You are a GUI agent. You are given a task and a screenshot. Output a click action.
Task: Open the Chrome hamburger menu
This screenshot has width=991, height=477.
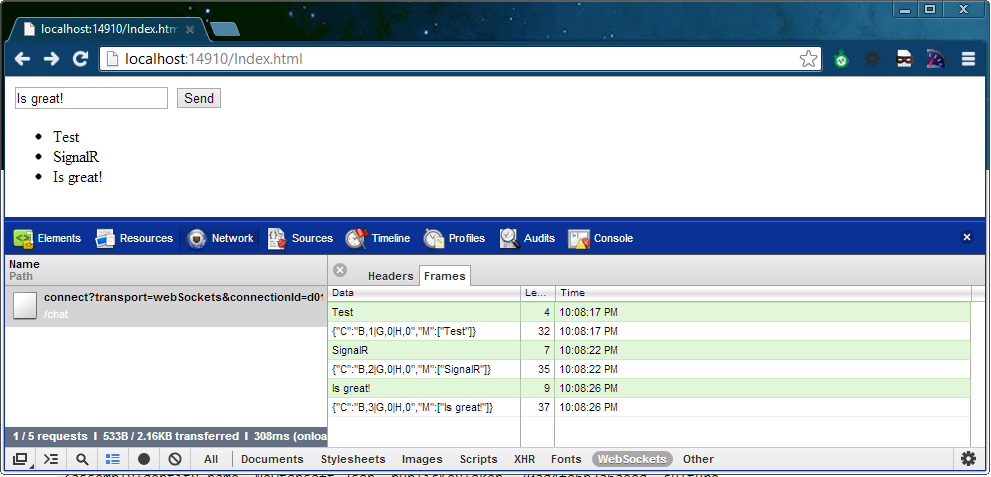click(968, 59)
